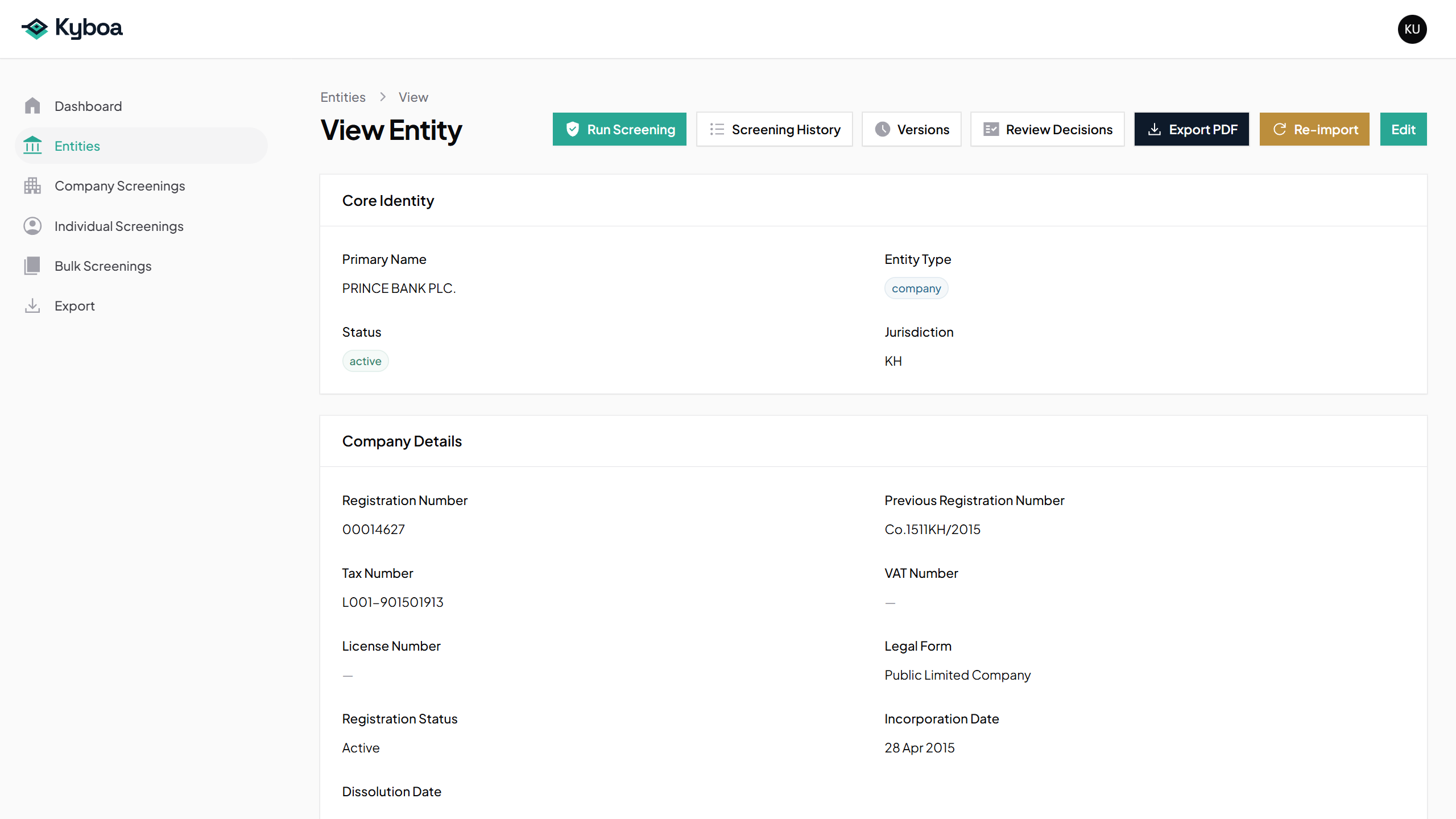
Task: Click the Edit button
Action: pos(1403,129)
